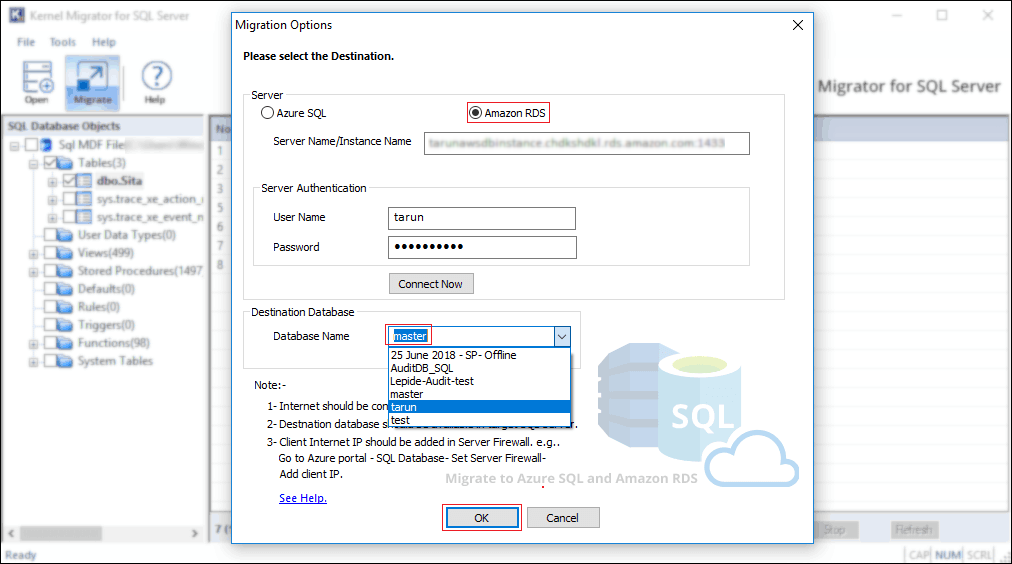
Task: Click the Kernel Migrator app logo icon
Action: pyautogui.click(x=16, y=15)
